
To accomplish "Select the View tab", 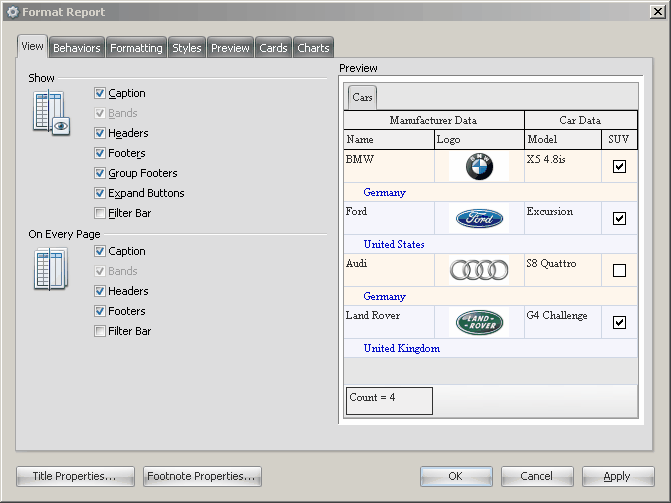I will tap(33, 46).
